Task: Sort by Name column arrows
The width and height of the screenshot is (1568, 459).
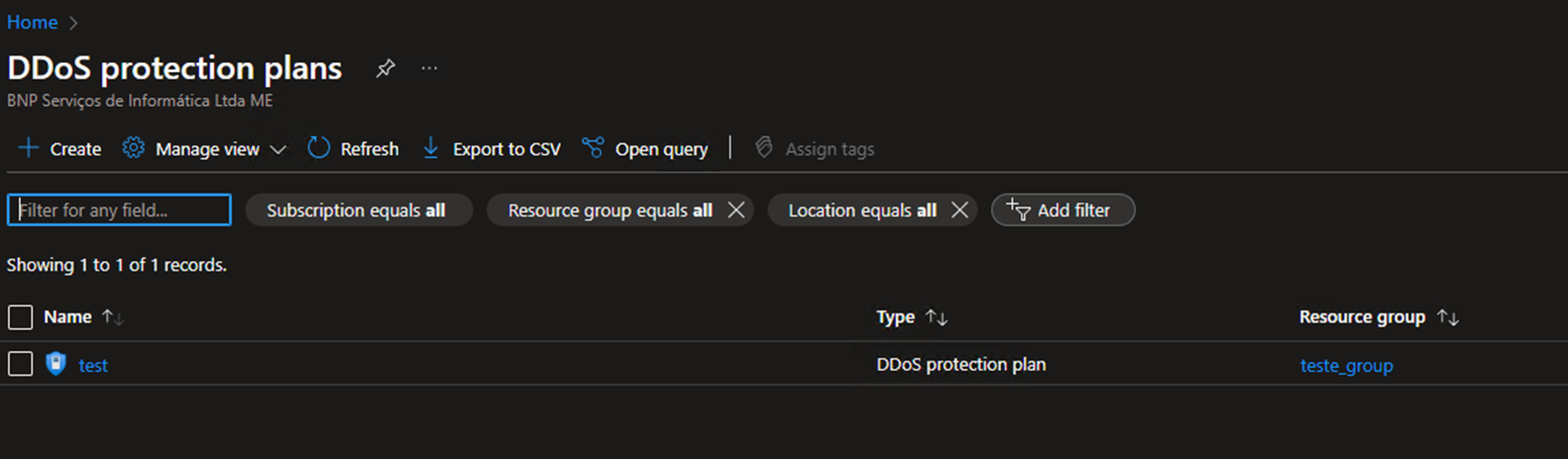Action: (112, 317)
